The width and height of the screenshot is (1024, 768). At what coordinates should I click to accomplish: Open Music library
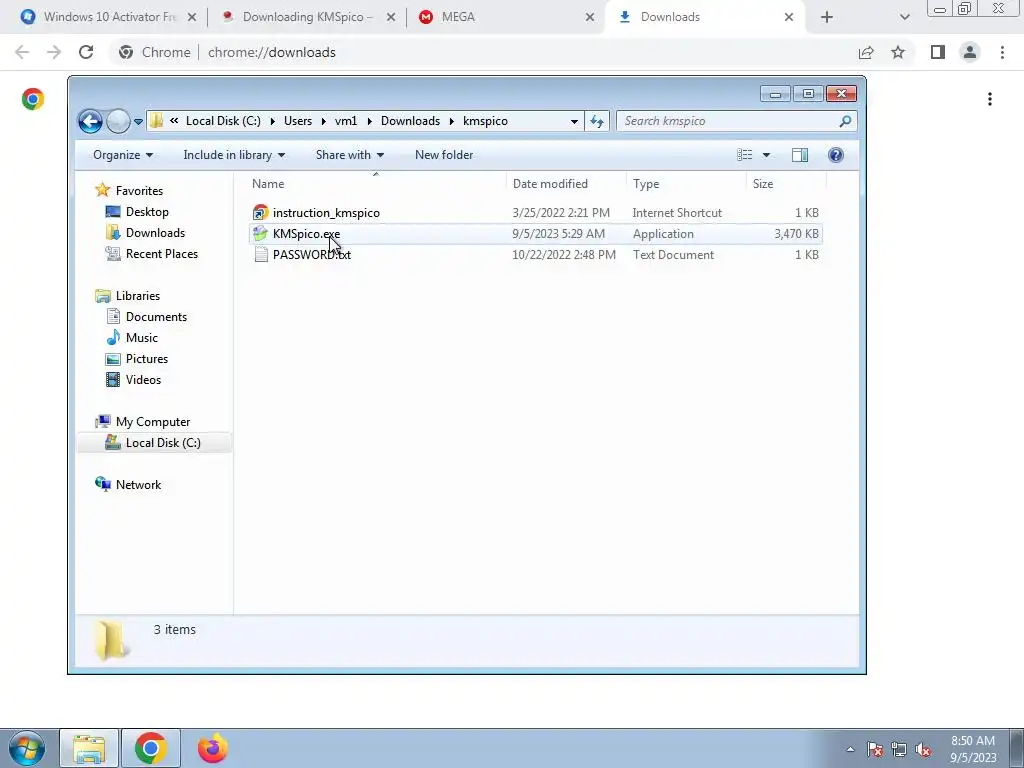(x=142, y=338)
